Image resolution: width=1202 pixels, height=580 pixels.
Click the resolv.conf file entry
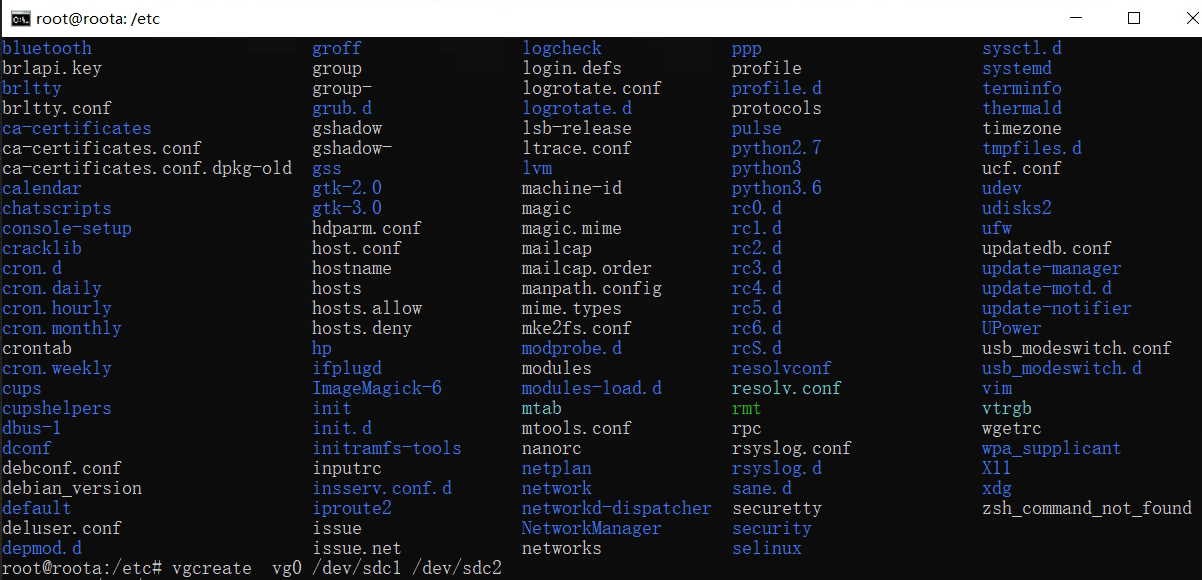786,388
